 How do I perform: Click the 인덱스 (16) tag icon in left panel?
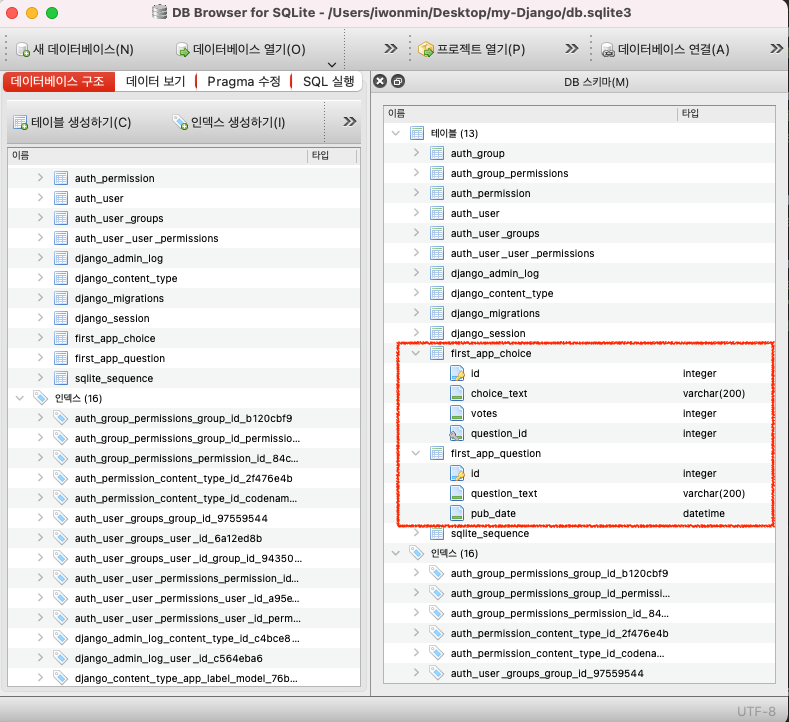[40, 397]
